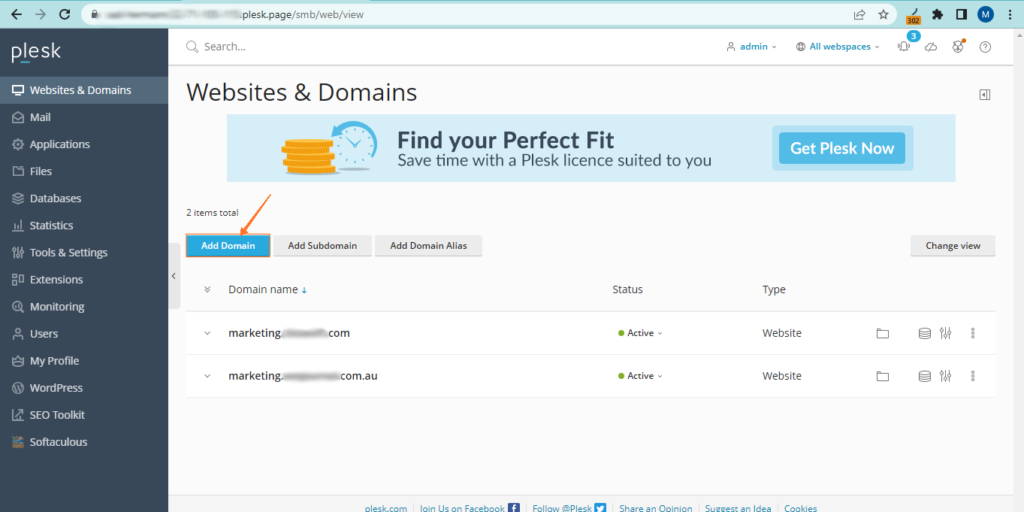Open browser extensions puzzle icon
Viewport: 1024px width, 512px height.
point(938,14)
